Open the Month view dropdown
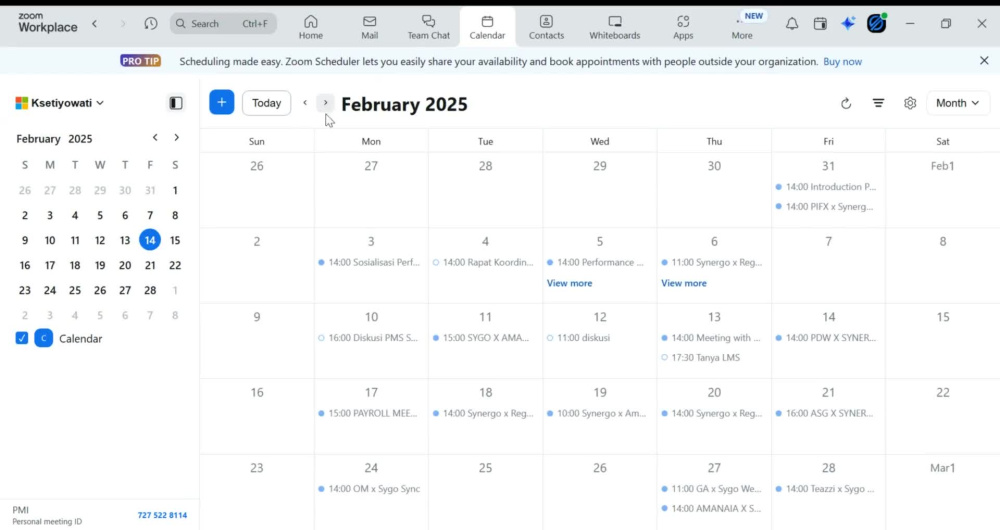This screenshot has width=1000, height=530. 957,103
